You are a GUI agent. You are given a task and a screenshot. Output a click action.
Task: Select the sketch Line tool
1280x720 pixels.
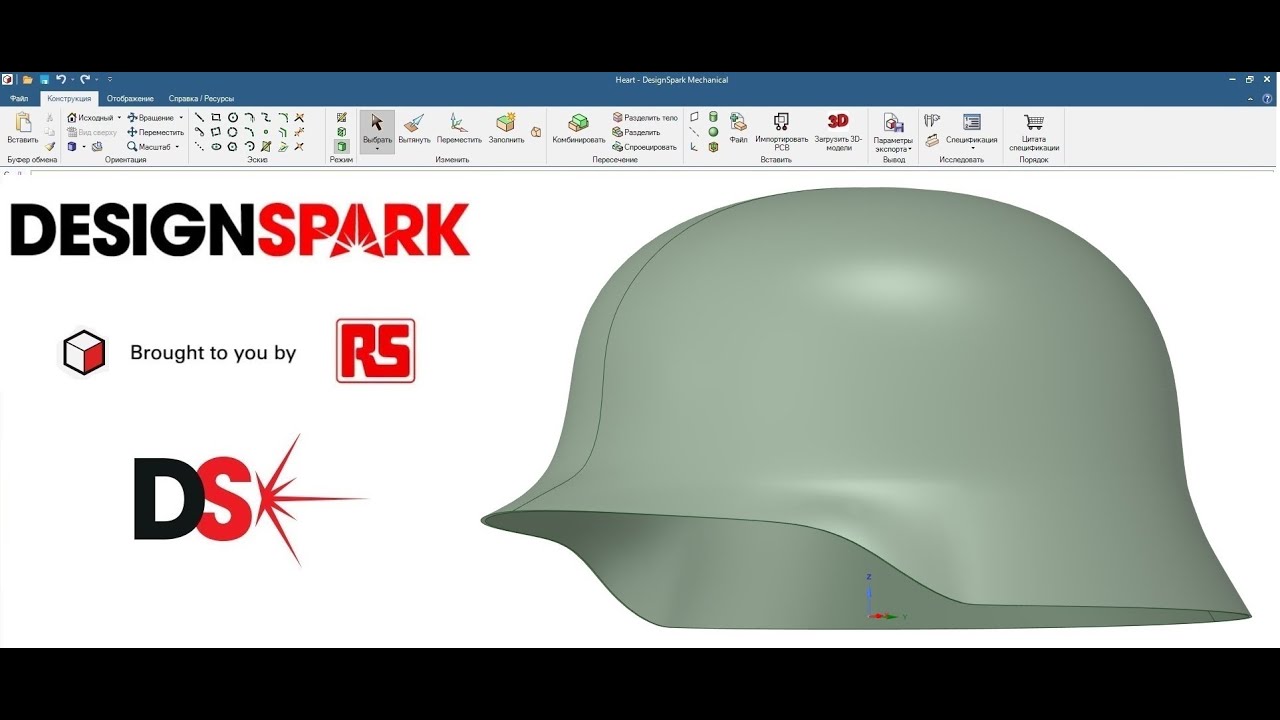(199, 117)
